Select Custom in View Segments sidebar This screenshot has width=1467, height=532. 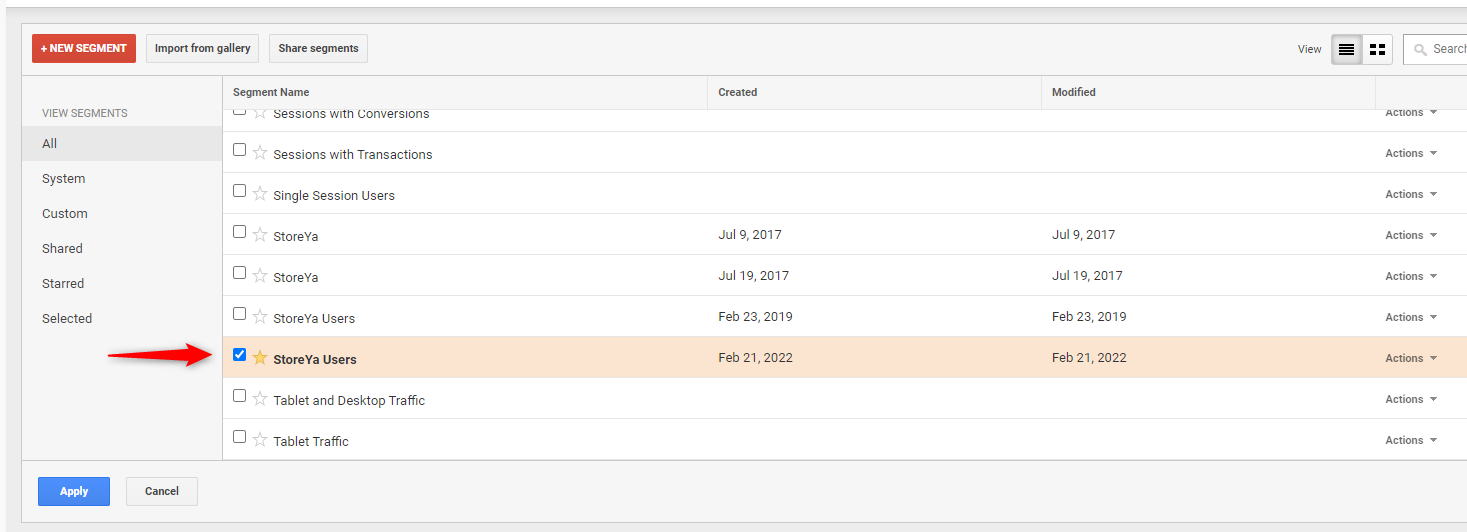click(x=65, y=213)
